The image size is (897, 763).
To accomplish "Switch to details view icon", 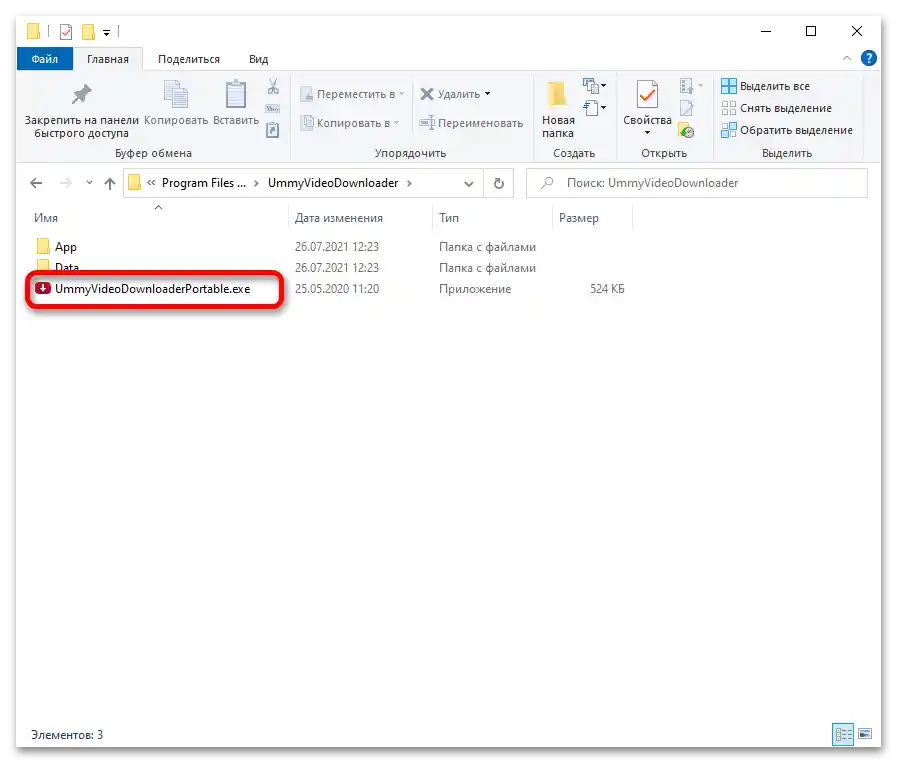I will tap(843, 734).
